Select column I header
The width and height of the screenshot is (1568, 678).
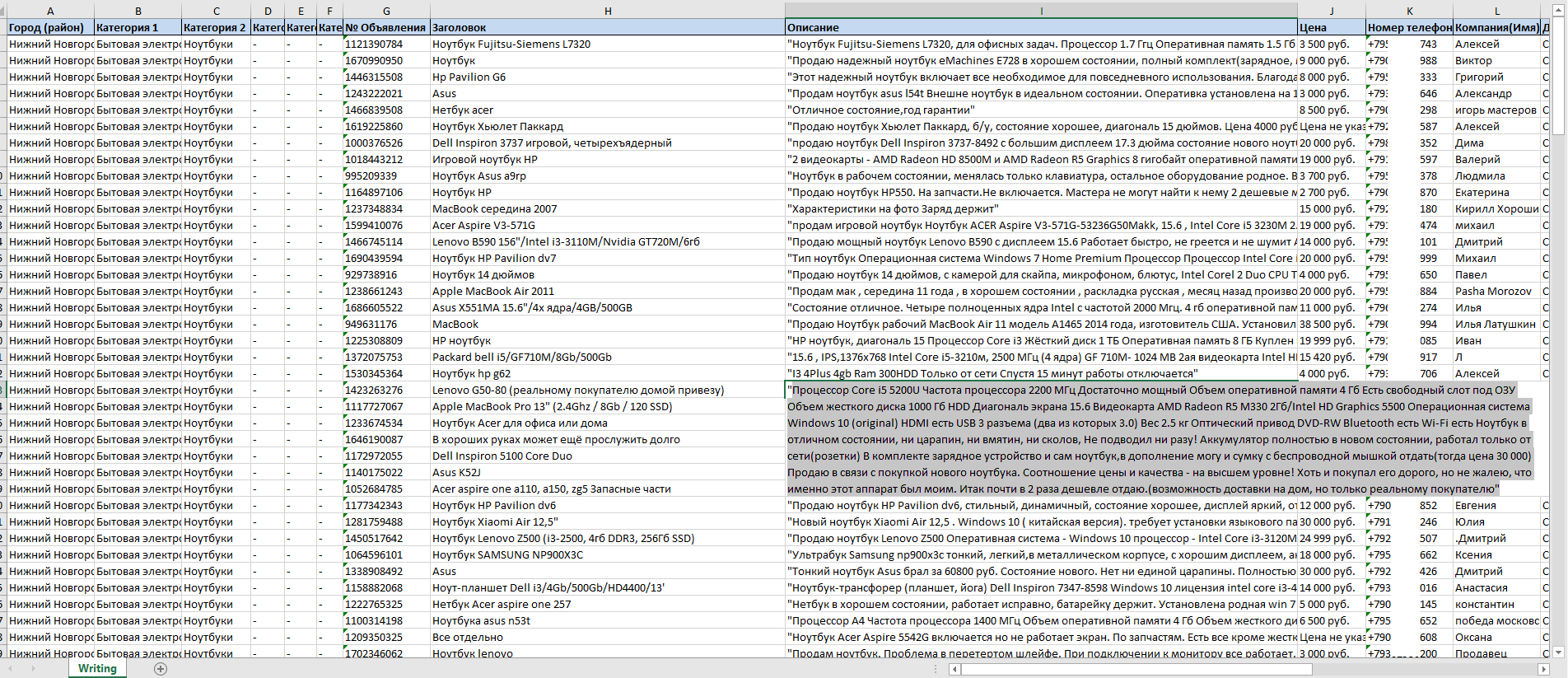click(x=1041, y=11)
